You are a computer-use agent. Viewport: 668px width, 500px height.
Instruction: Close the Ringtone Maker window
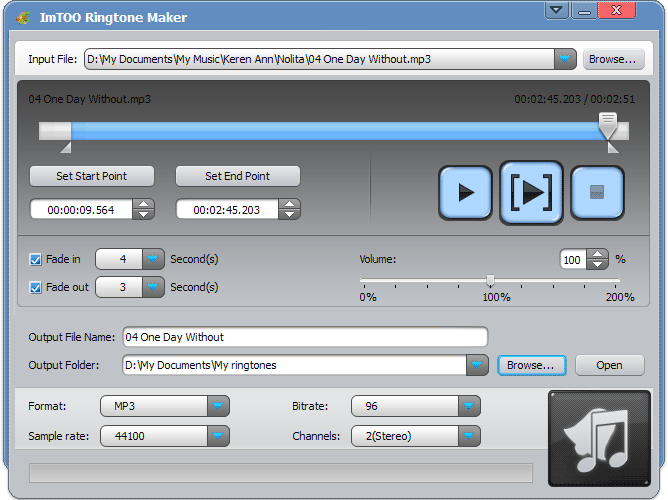coord(617,10)
